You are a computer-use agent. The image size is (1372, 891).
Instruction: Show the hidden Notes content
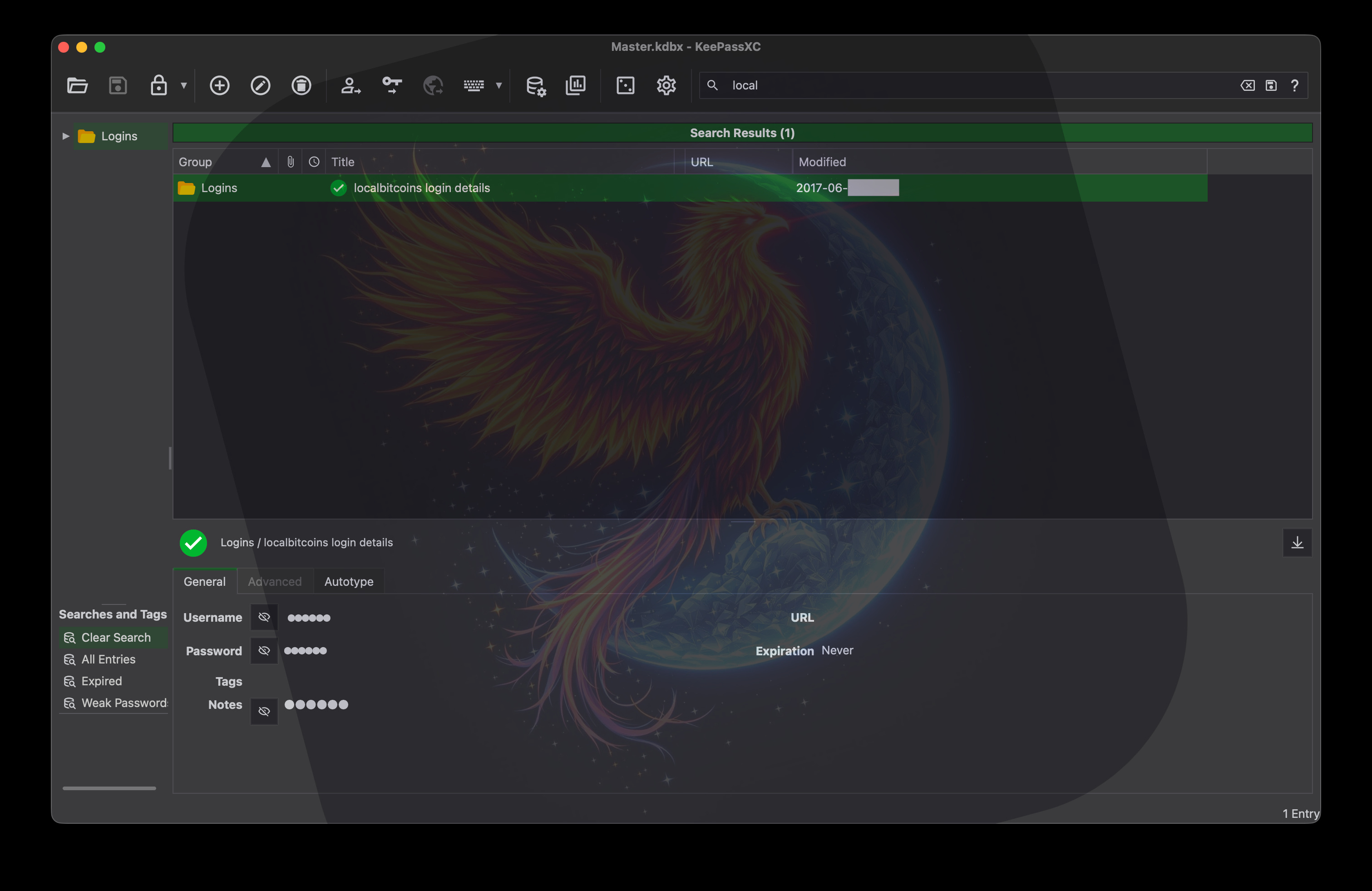[x=264, y=711]
